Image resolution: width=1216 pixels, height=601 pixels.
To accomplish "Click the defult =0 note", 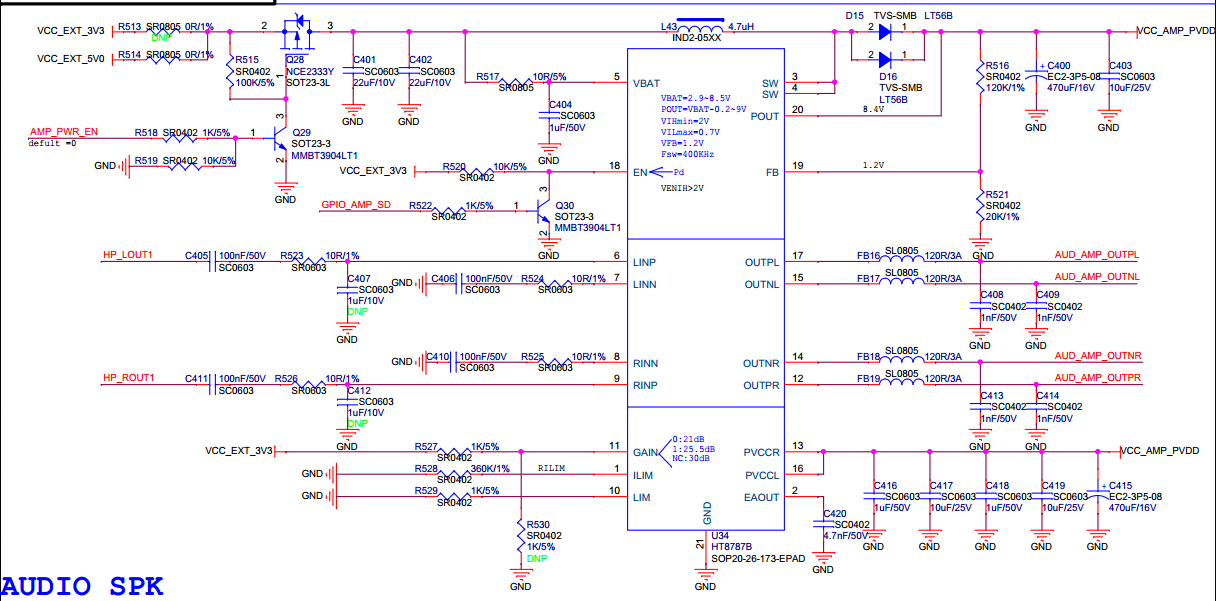I will [x=53, y=143].
